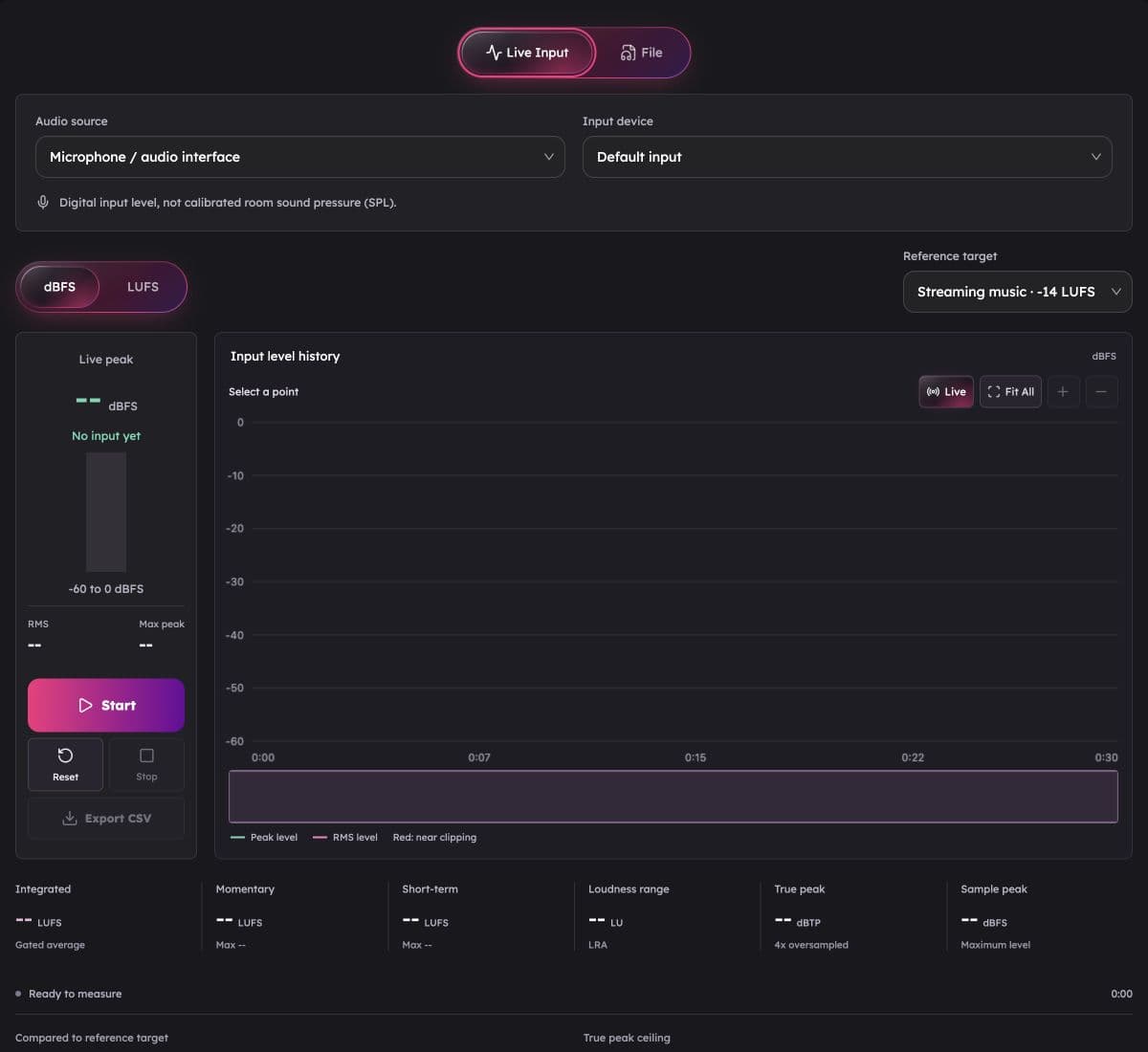The height and width of the screenshot is (1052, 1148).
Task: Zoom out with the minus icon
Action: pyautogui.click(x=1101, y=392)
